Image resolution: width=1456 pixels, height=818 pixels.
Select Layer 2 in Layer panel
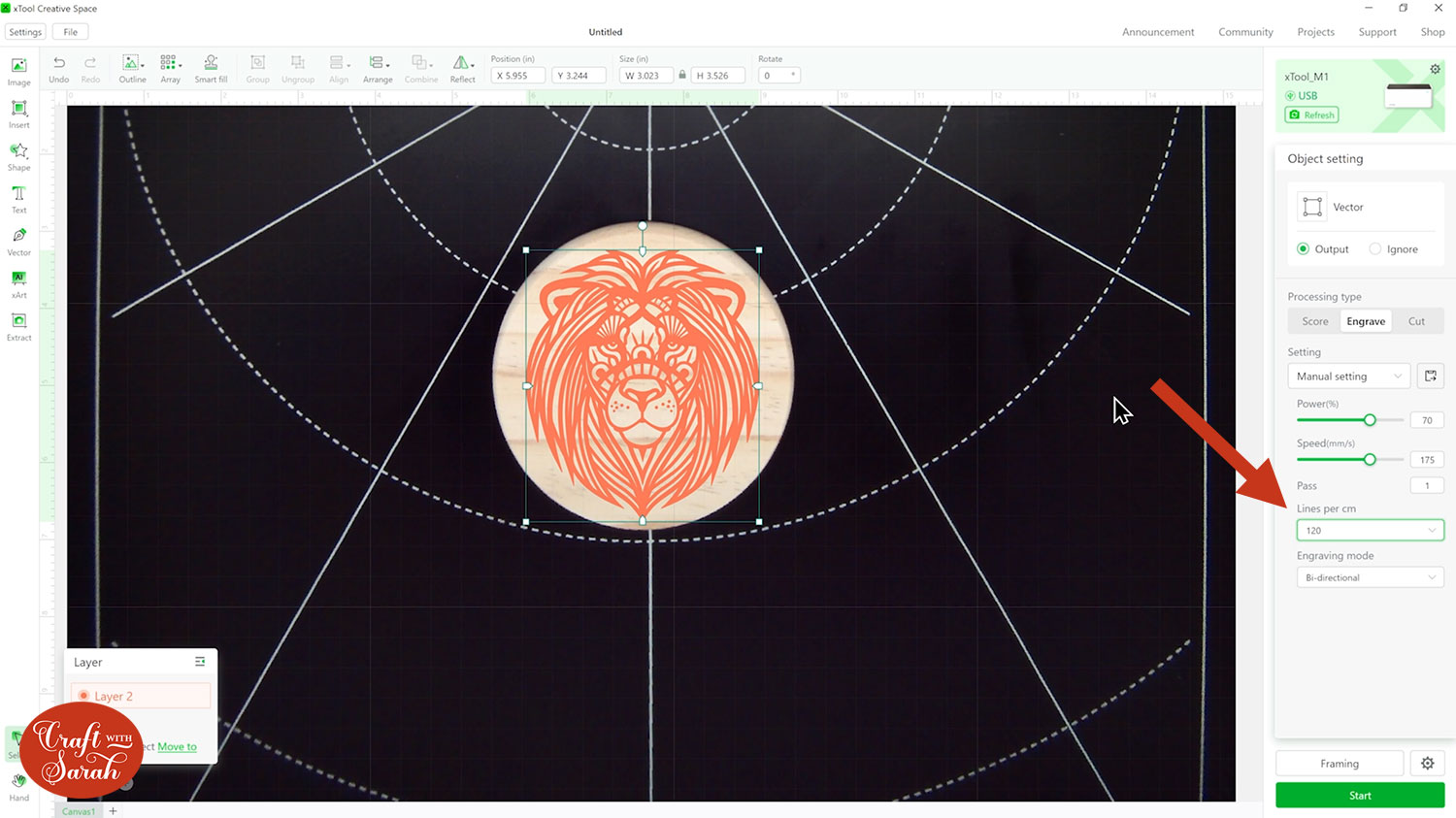click(141, 696)
